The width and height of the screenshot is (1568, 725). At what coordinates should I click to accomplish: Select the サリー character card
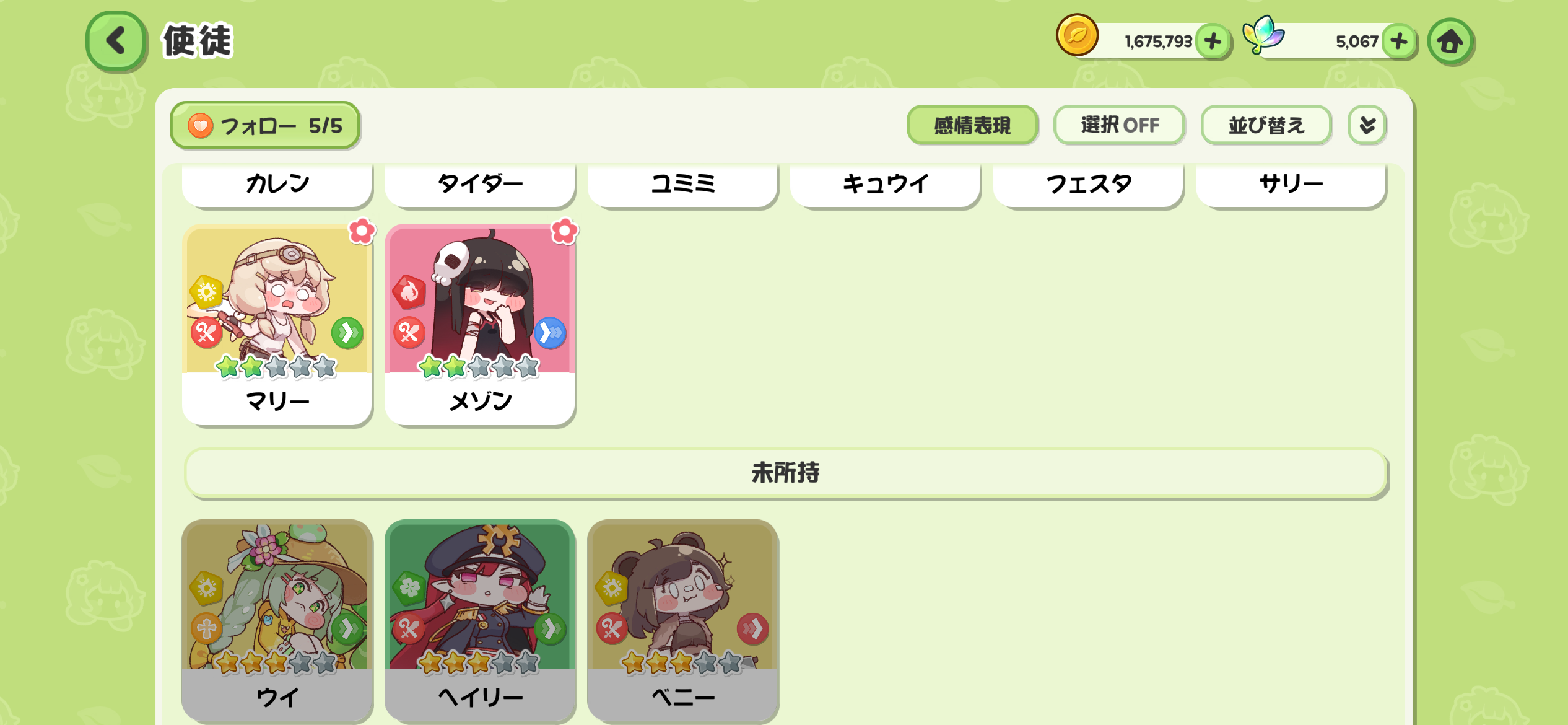1291,185
